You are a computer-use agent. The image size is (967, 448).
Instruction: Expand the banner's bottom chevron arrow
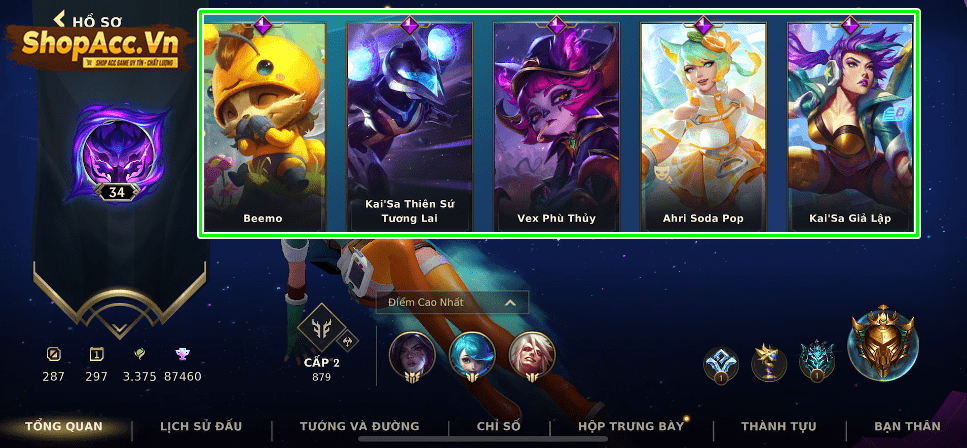click(119, 328)
